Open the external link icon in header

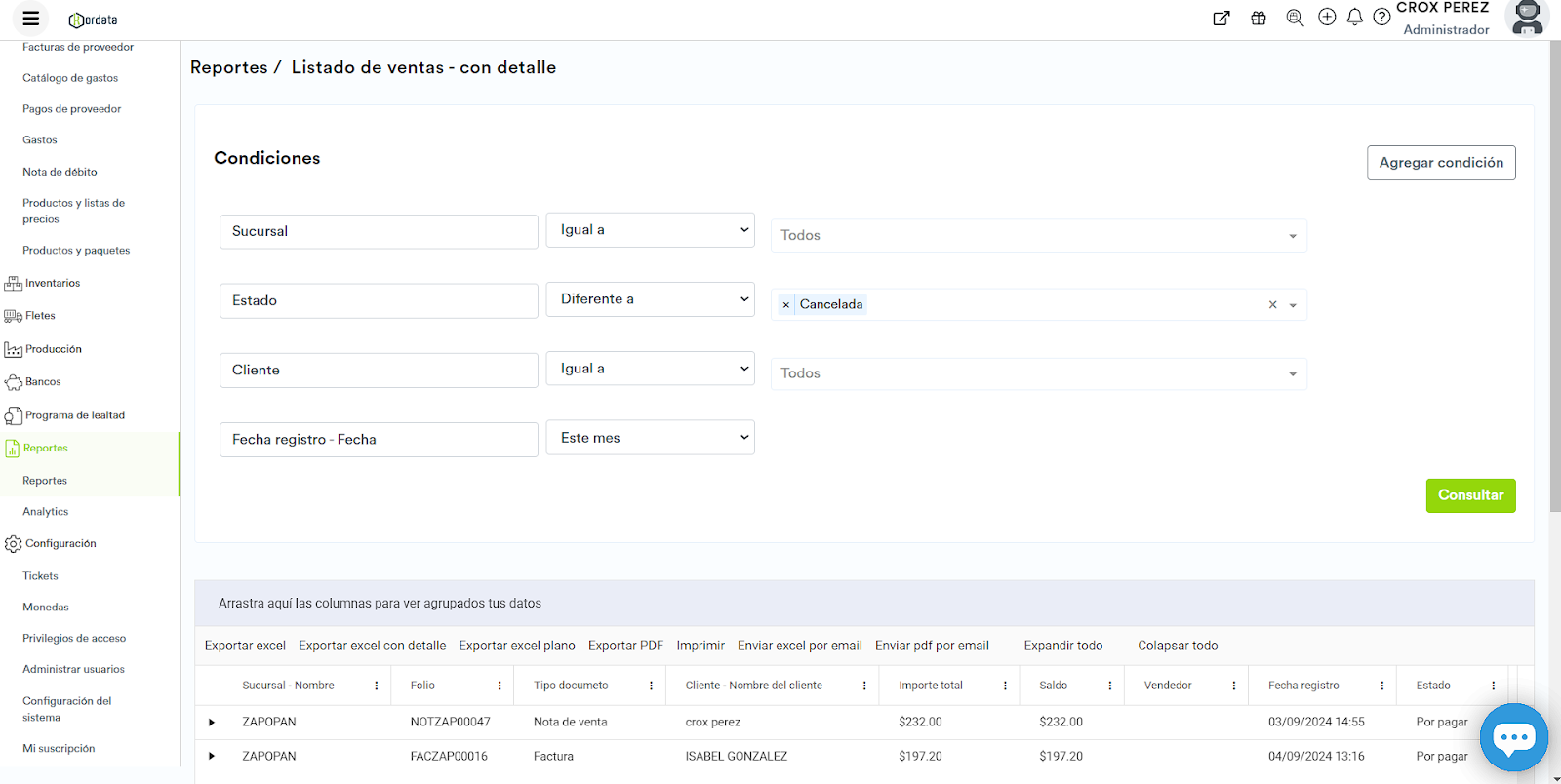tap(1221, 18)
